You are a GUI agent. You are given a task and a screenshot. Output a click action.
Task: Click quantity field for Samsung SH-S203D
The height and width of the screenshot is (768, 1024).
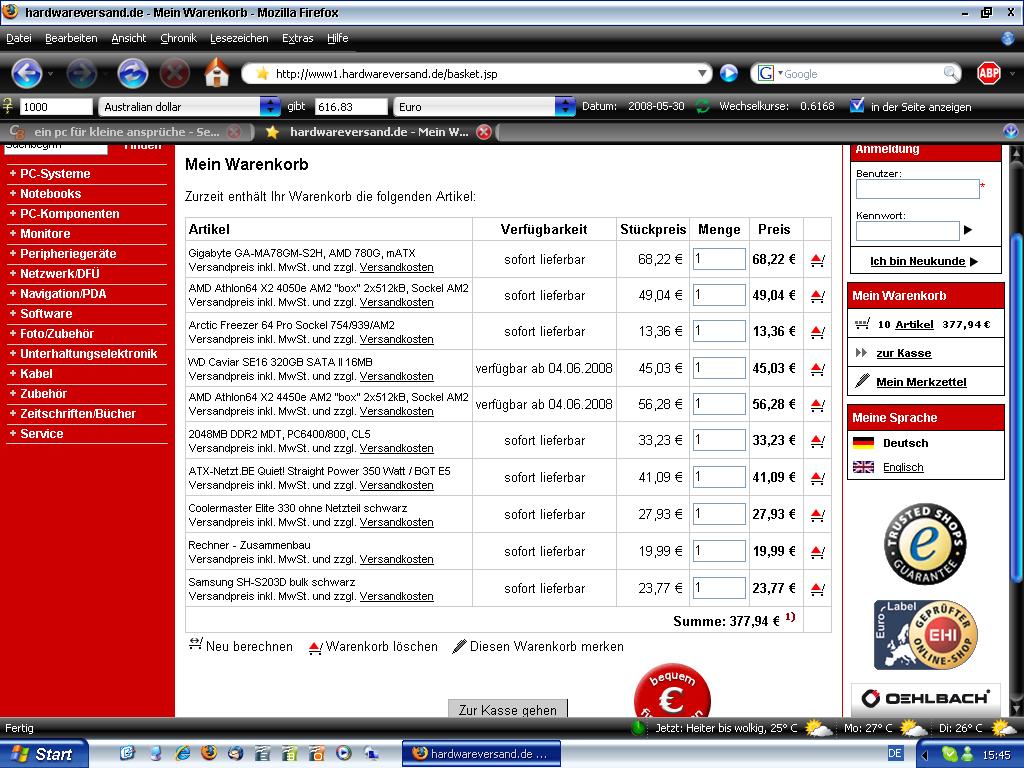tap(718, 588)
